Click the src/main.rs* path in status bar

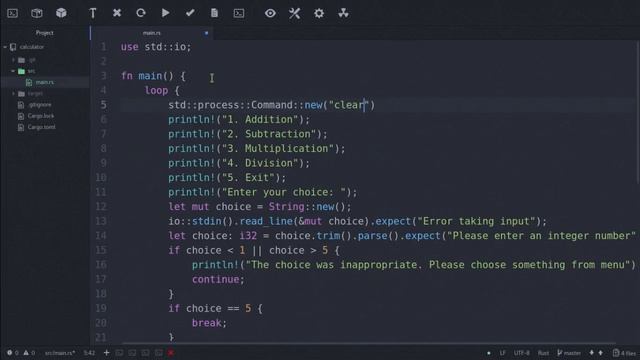pyautogui.click(x=60, y=353)
